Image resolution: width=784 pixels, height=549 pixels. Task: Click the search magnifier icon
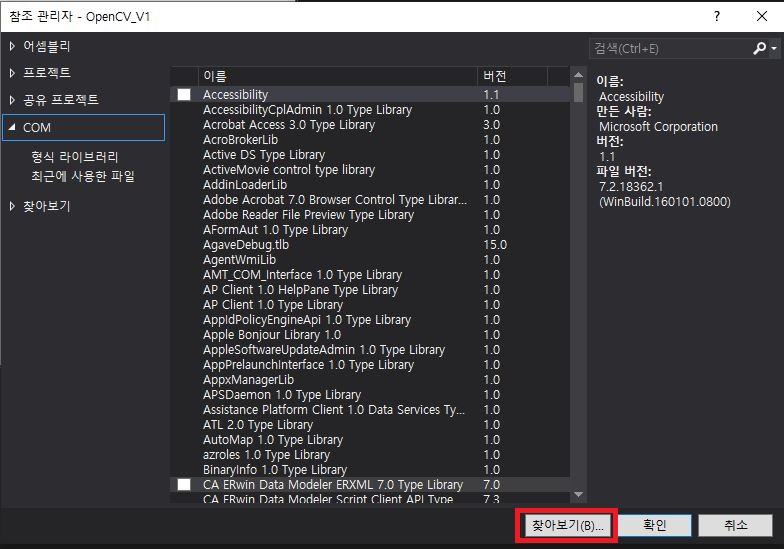point(759,48)
